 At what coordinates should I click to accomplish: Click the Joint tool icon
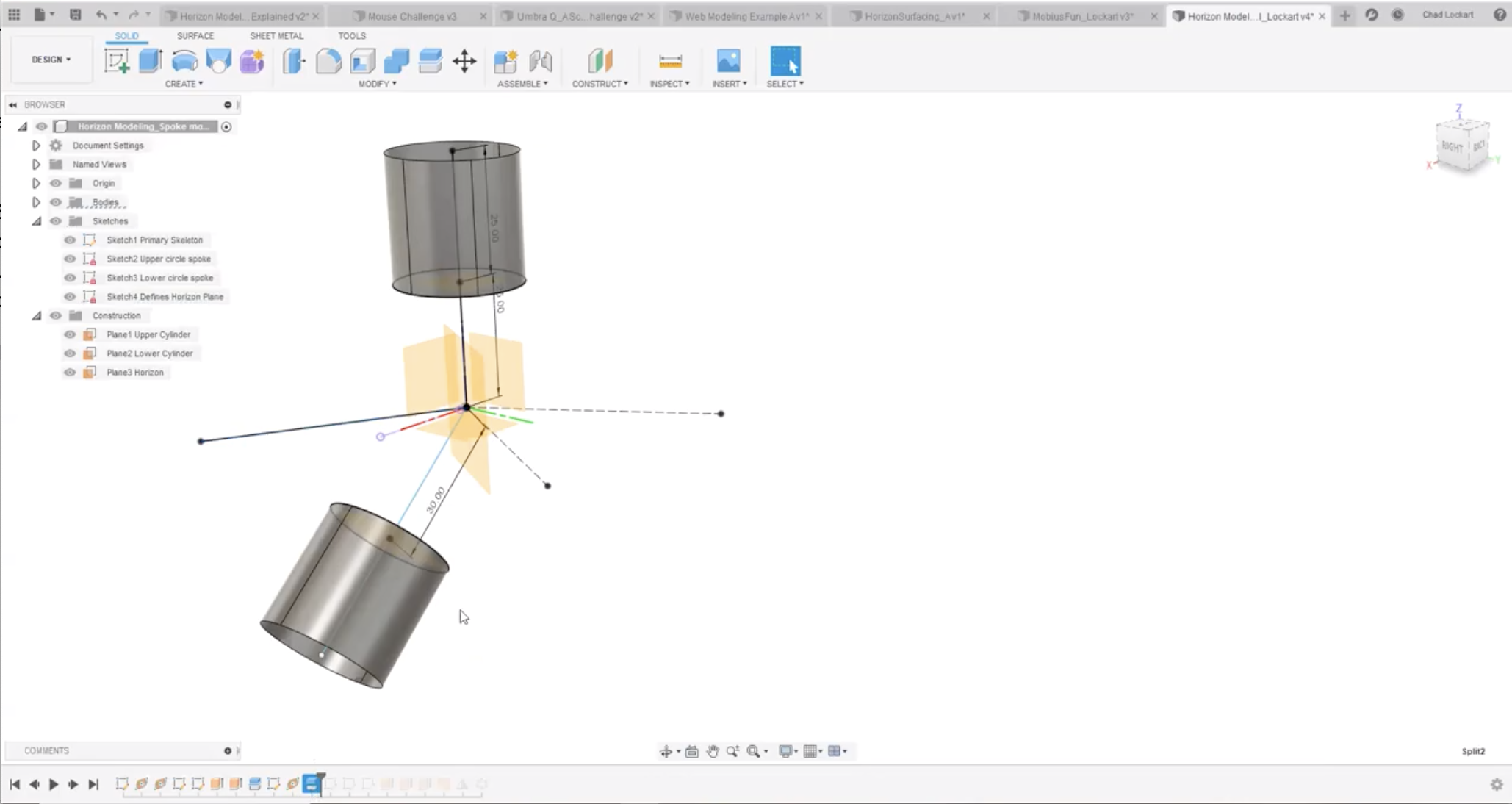pos(540,61)
